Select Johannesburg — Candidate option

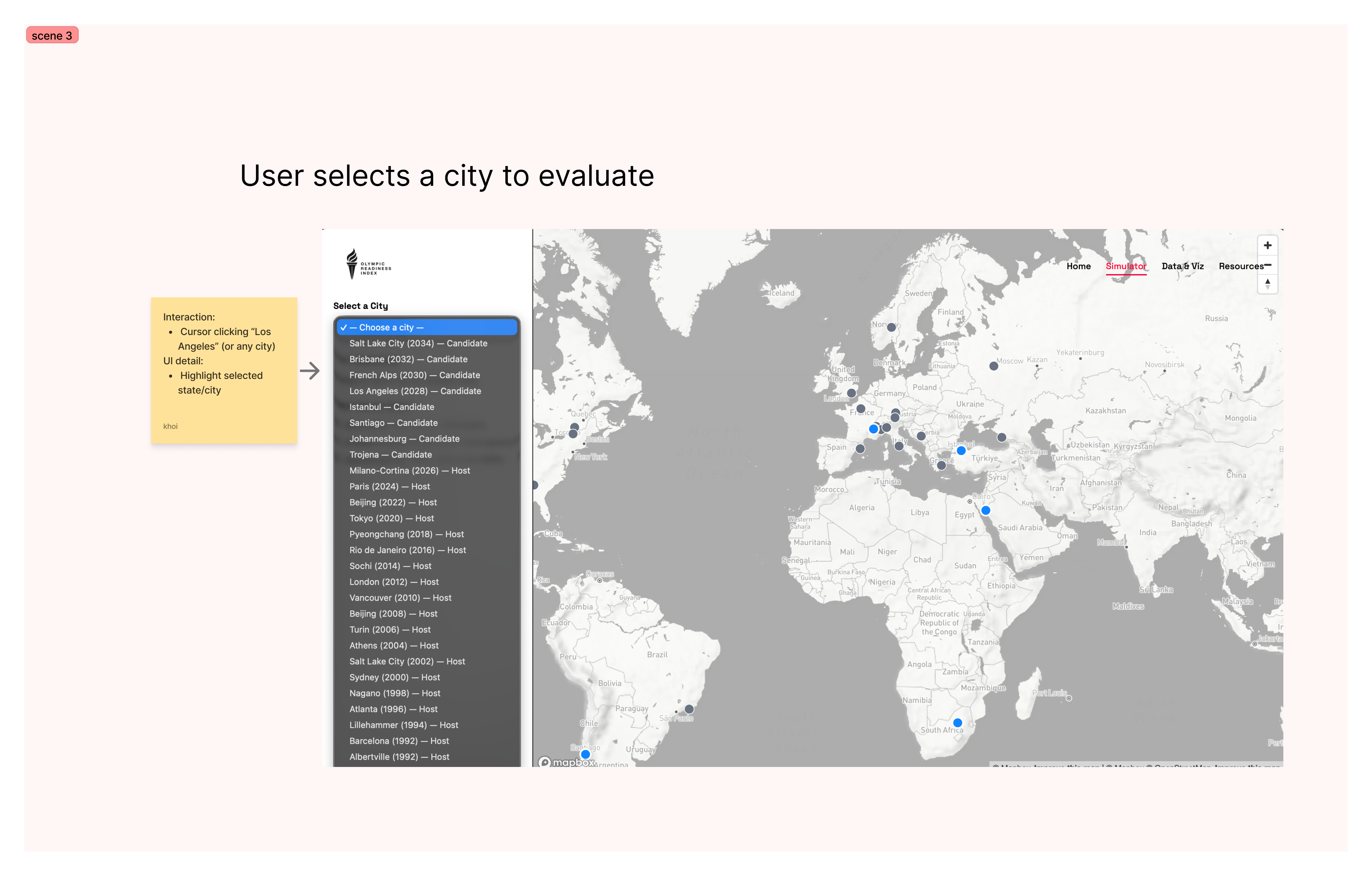(427, 439)
